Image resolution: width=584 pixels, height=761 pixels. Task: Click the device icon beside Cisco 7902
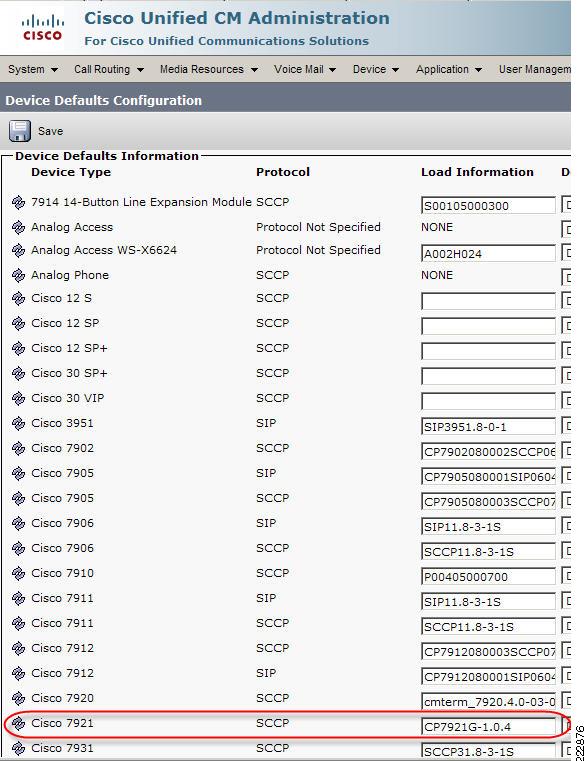(x=18, y=448)
